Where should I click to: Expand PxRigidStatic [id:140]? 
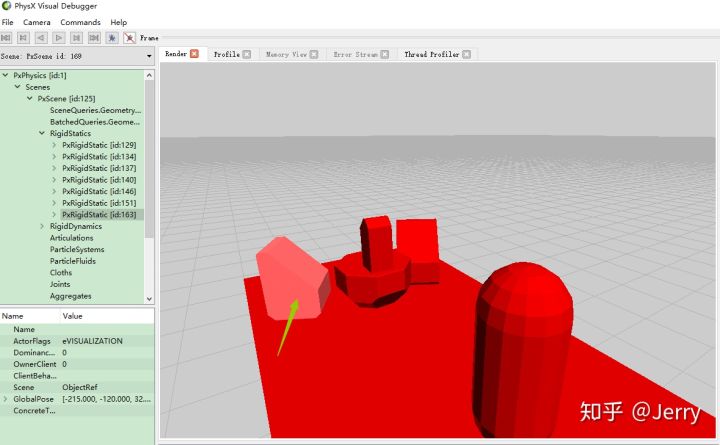click(x=54, y=180)
